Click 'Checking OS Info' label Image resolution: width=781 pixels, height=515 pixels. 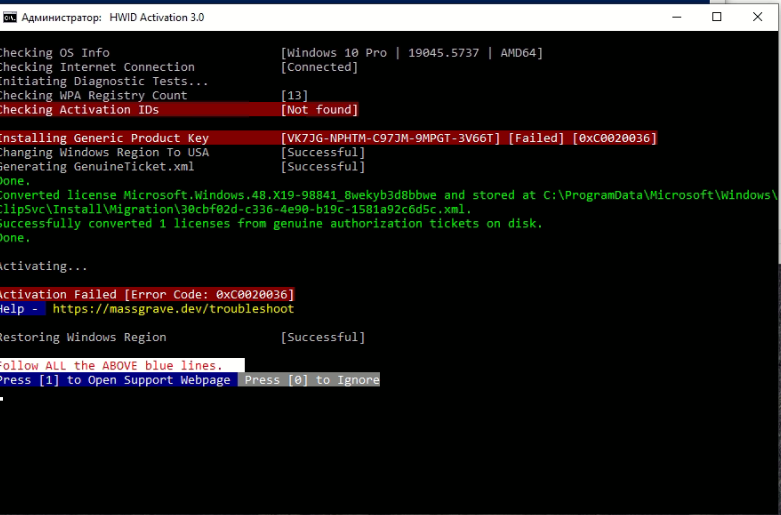[x=55, y=53]
